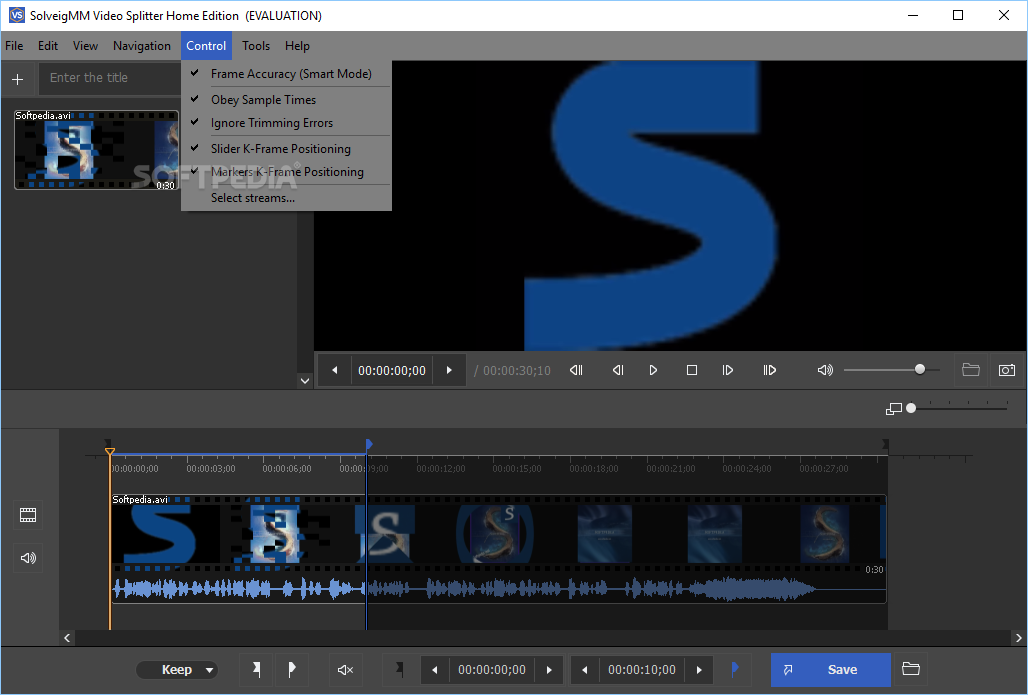Click the timeline zoom icon

click(894, 408)
